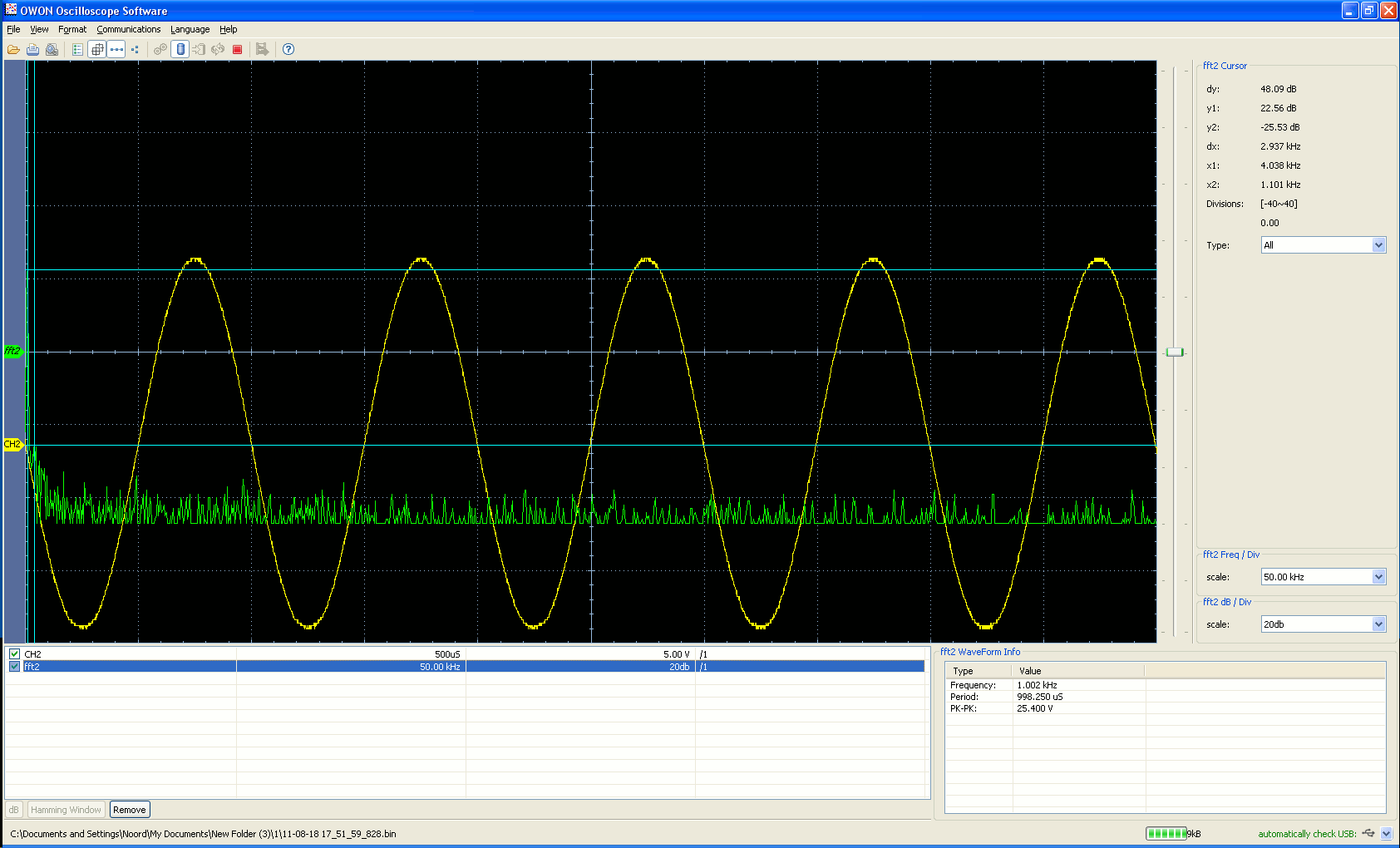Click the dB button
The width and height of the screenshot is (1400, 848).
point(13,810)
